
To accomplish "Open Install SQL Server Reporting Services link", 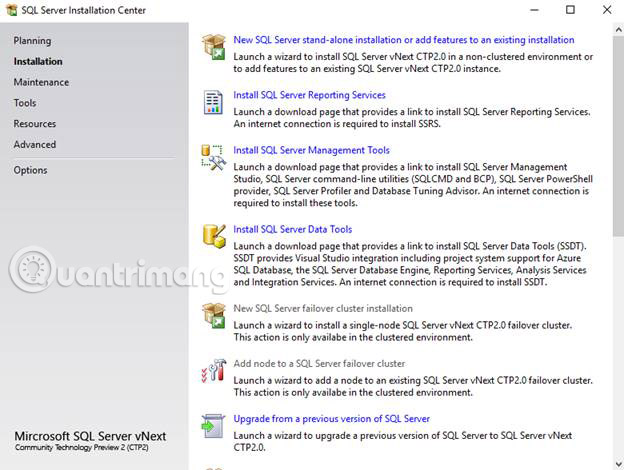I will click(x=309, y=95).
